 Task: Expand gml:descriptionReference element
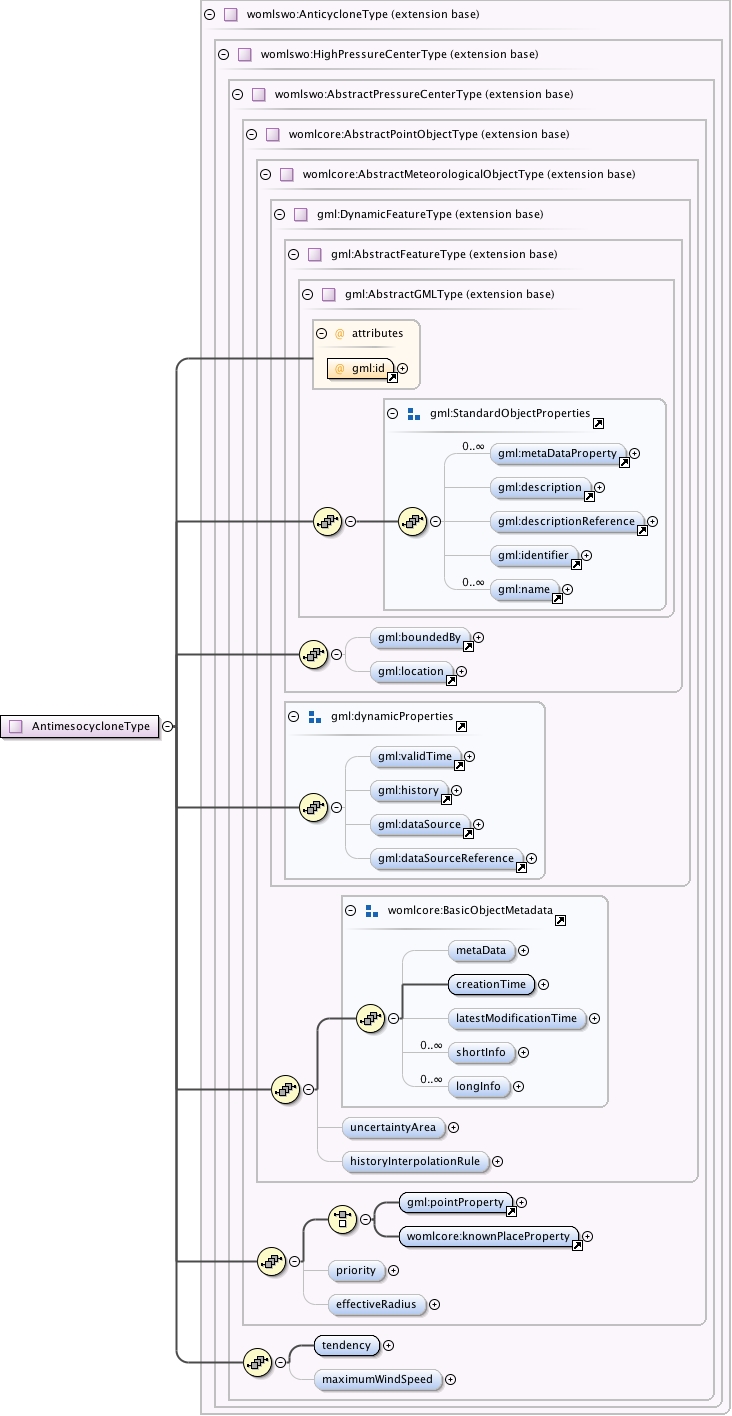(653, 521)
